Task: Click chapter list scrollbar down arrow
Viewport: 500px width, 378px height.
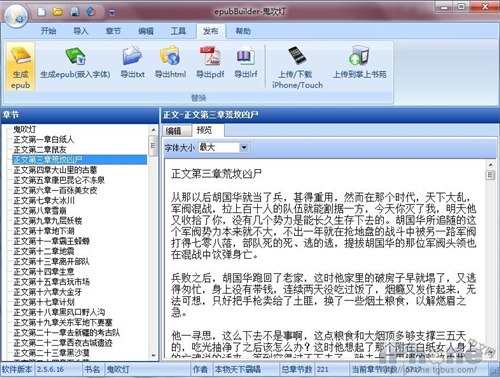Action: tap(153, 355)
